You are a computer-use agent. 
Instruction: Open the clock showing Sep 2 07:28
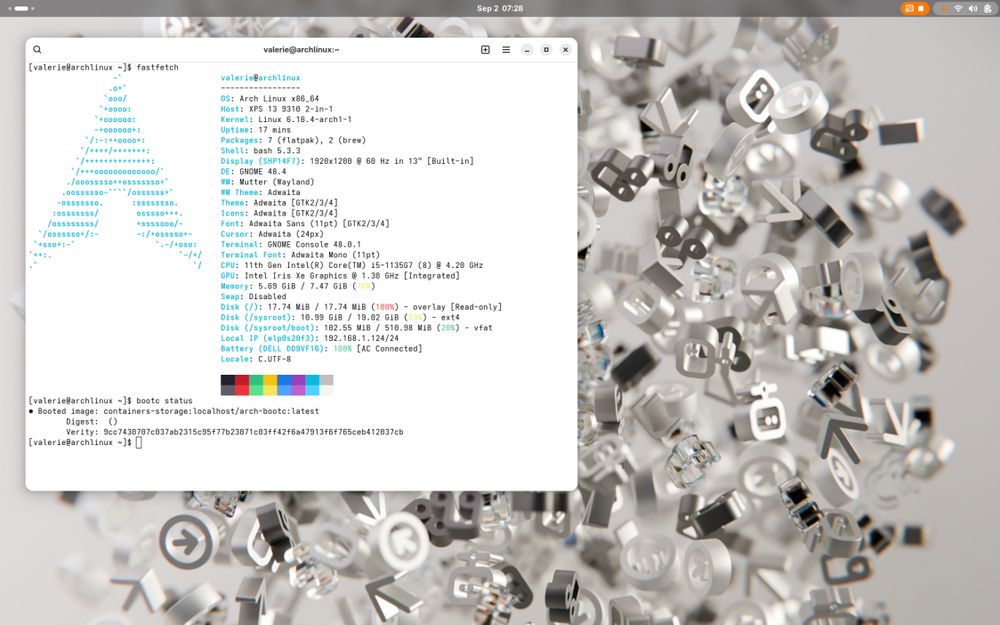(500, 8)
